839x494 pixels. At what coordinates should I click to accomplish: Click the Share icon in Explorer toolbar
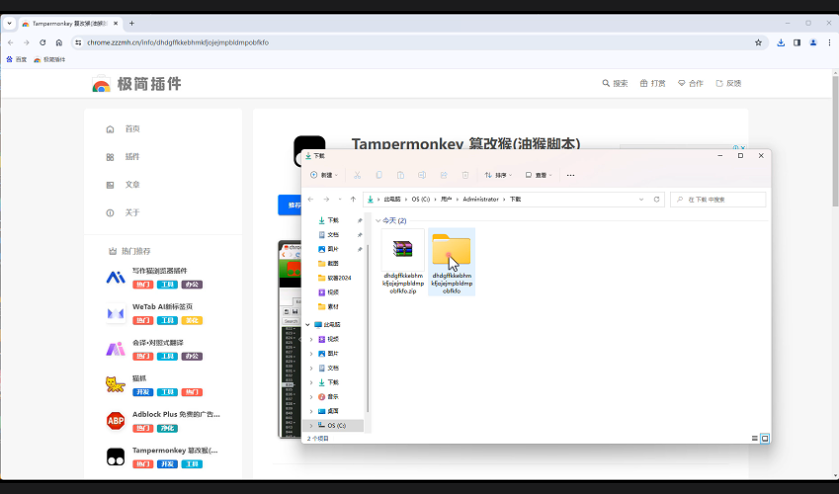coord(444,175)
